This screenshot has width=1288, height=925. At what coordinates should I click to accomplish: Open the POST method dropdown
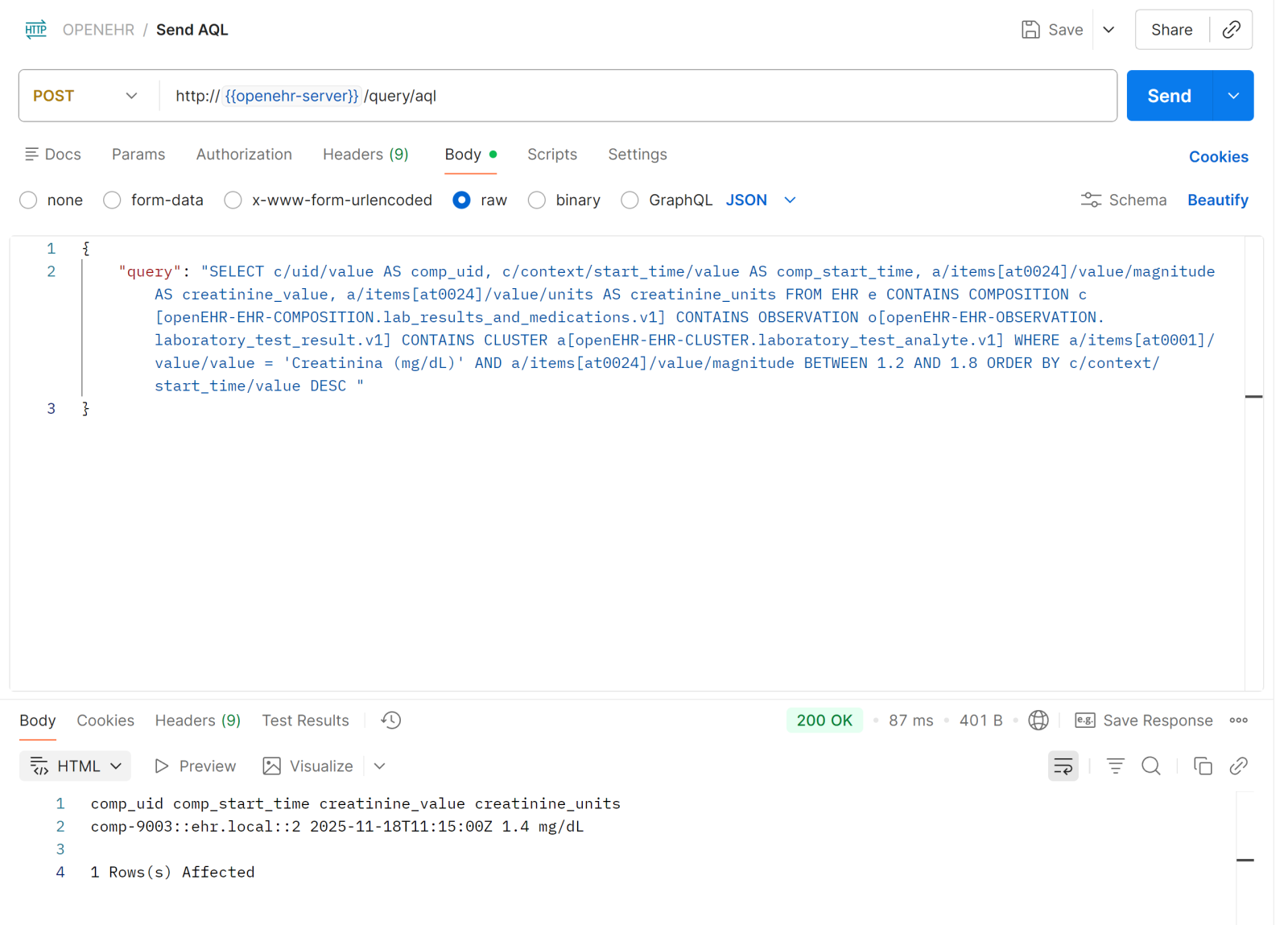85,96
